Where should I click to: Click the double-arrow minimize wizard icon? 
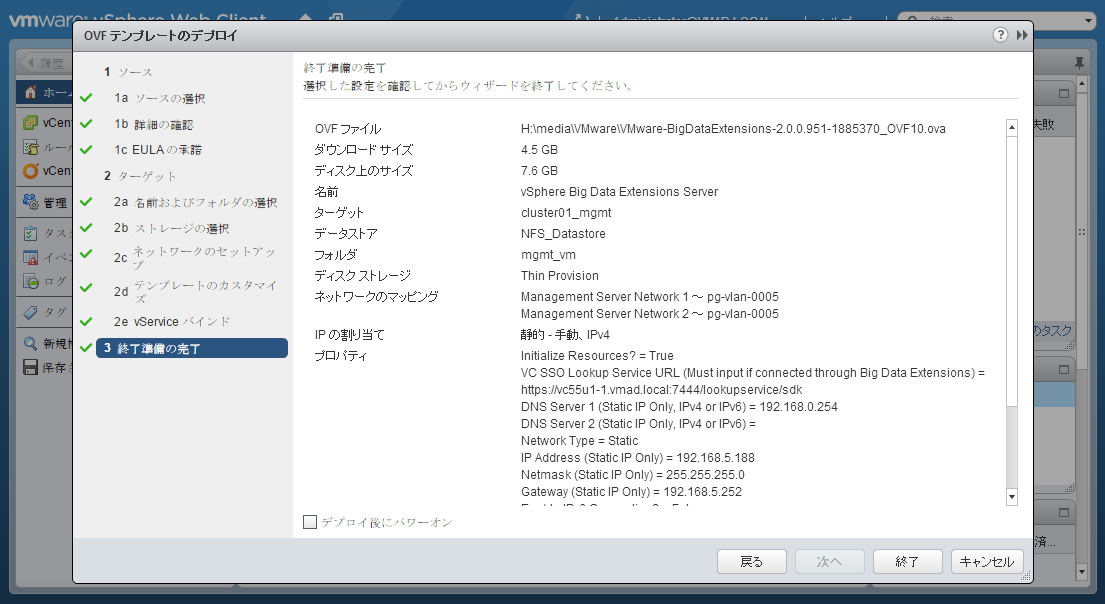1022,35
